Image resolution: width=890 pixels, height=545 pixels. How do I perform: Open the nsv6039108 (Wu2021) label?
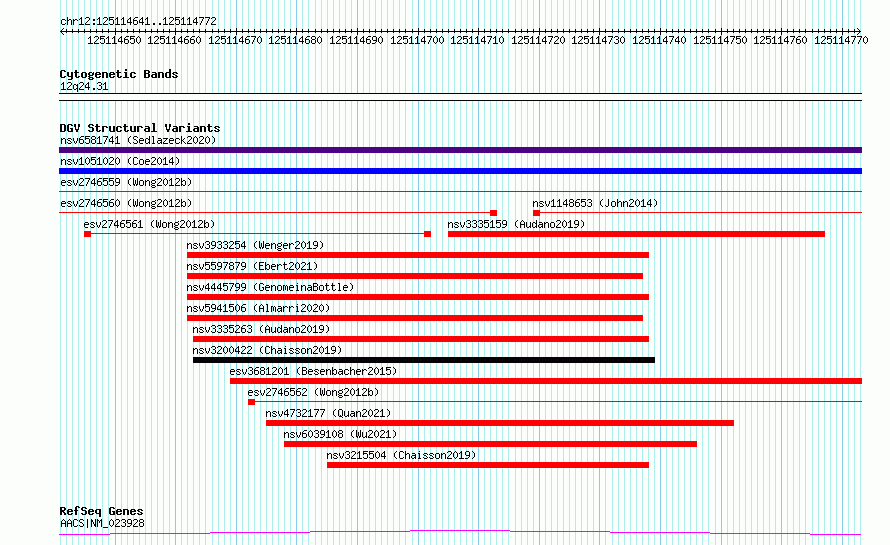tap(340, 434)
